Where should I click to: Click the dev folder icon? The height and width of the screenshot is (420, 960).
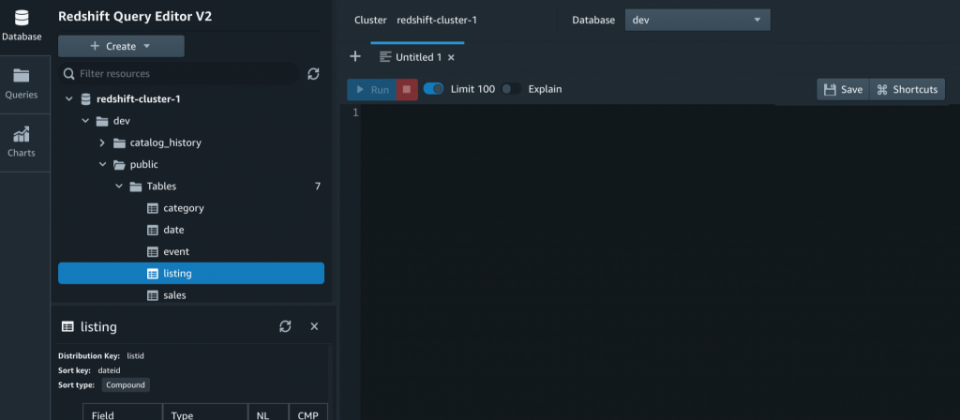pyautogui.click(x=103, y=121)
